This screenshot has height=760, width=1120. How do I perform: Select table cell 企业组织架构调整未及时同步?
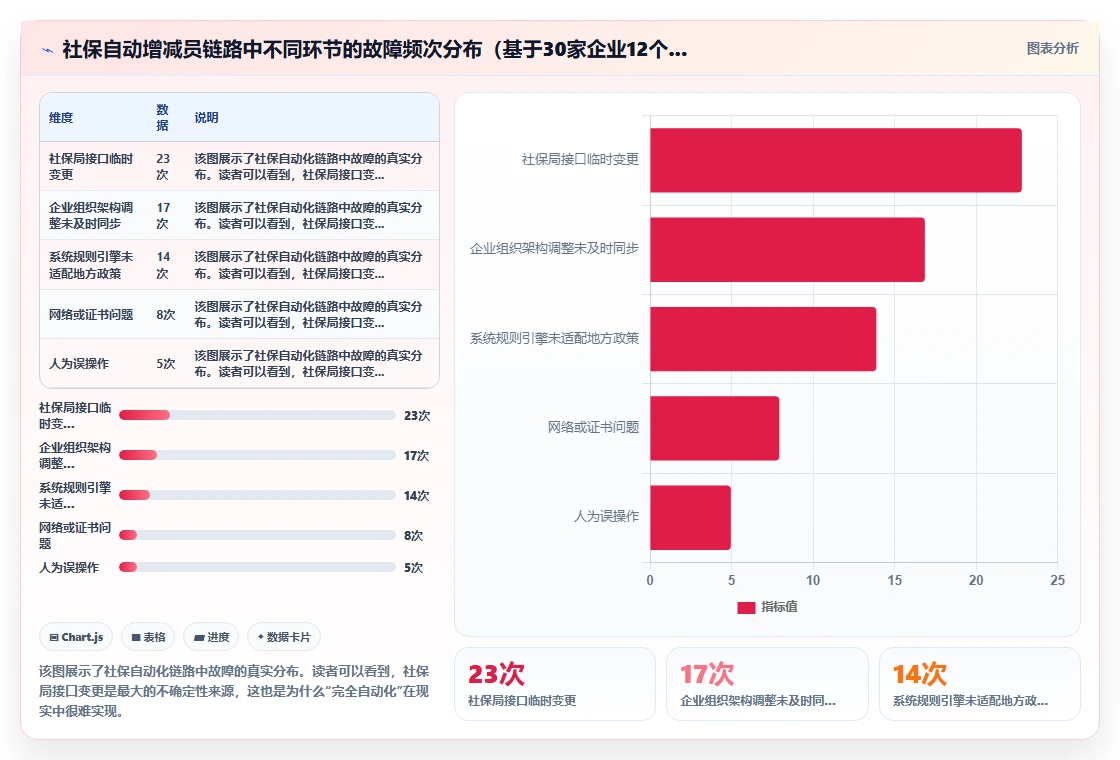tap(91, 216)
